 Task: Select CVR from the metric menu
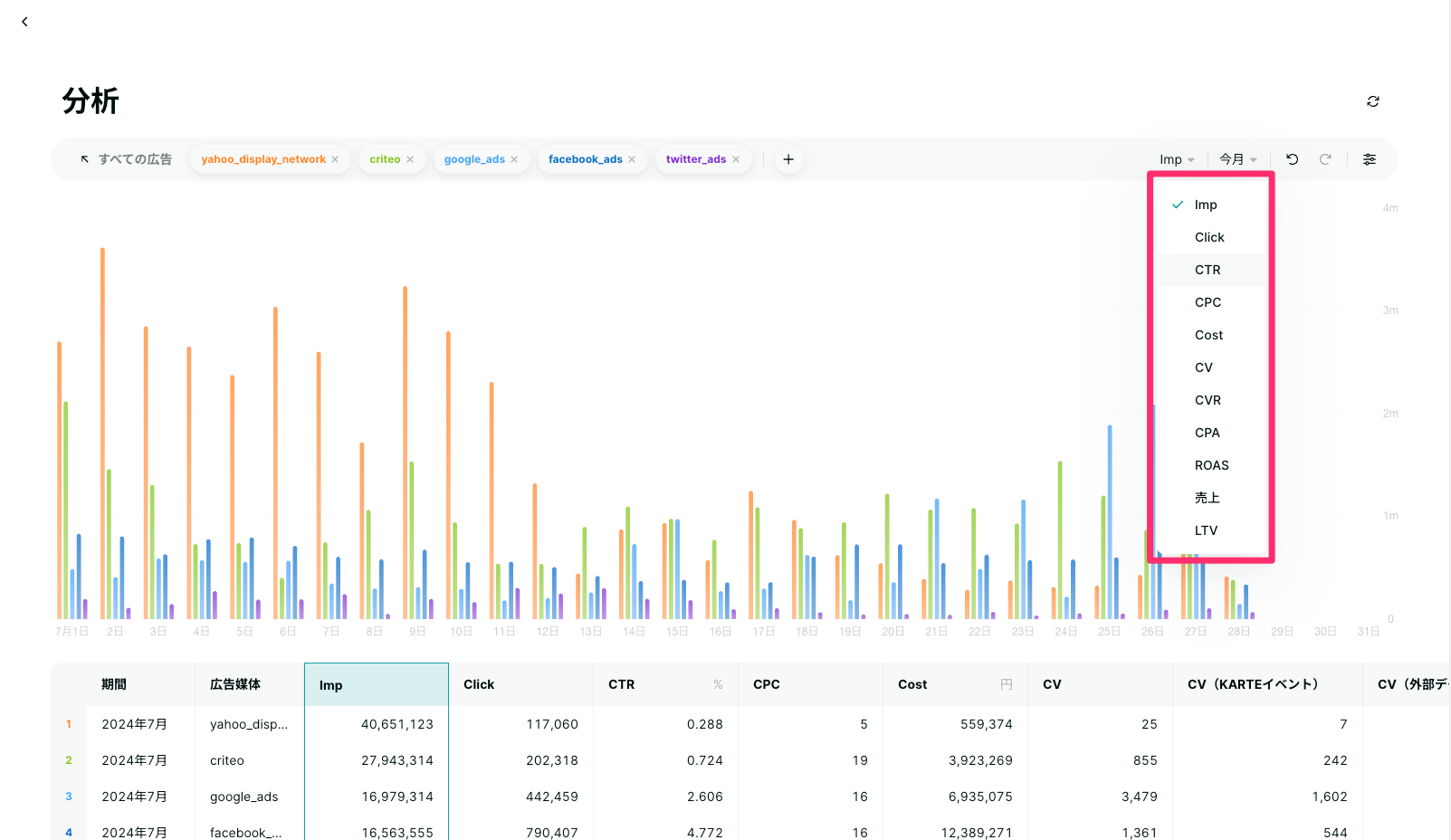click(1211, 400)
